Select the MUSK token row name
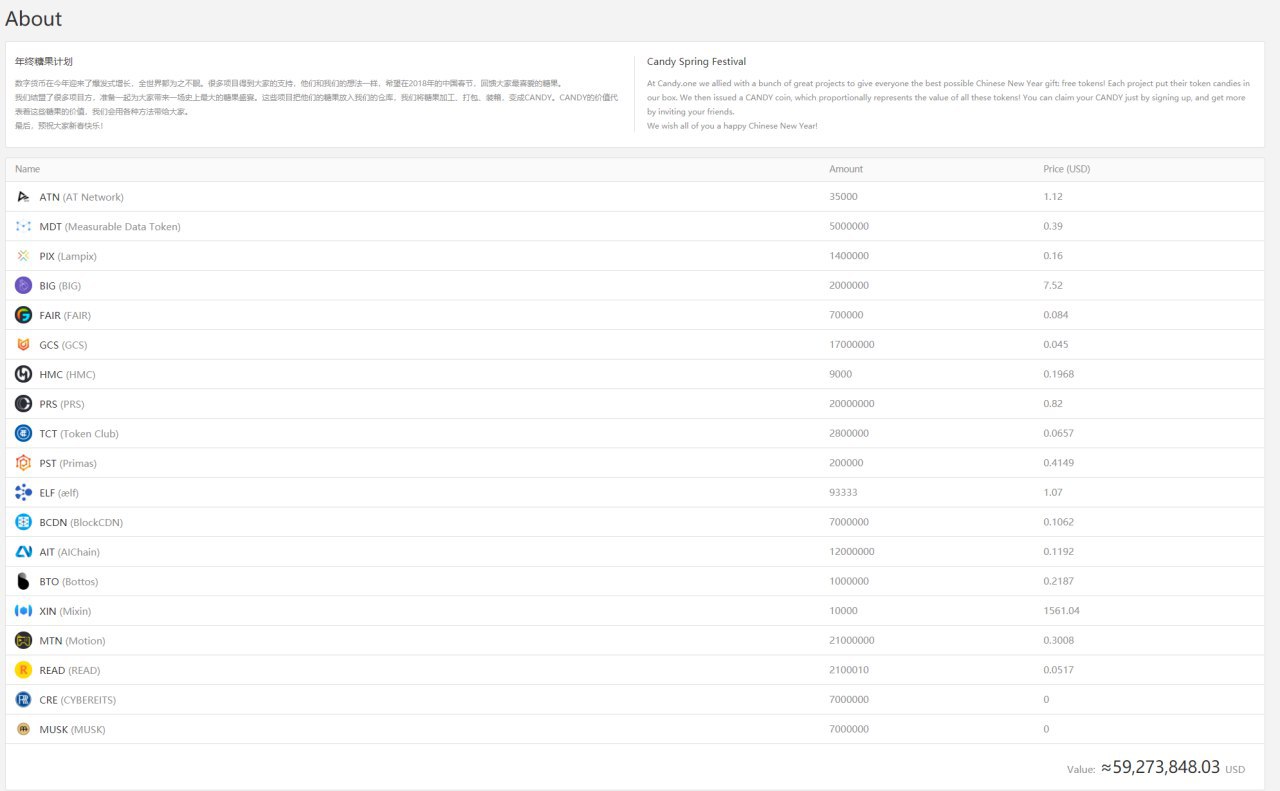This screenshot has width=1280, height=791. tap(72, 730)
